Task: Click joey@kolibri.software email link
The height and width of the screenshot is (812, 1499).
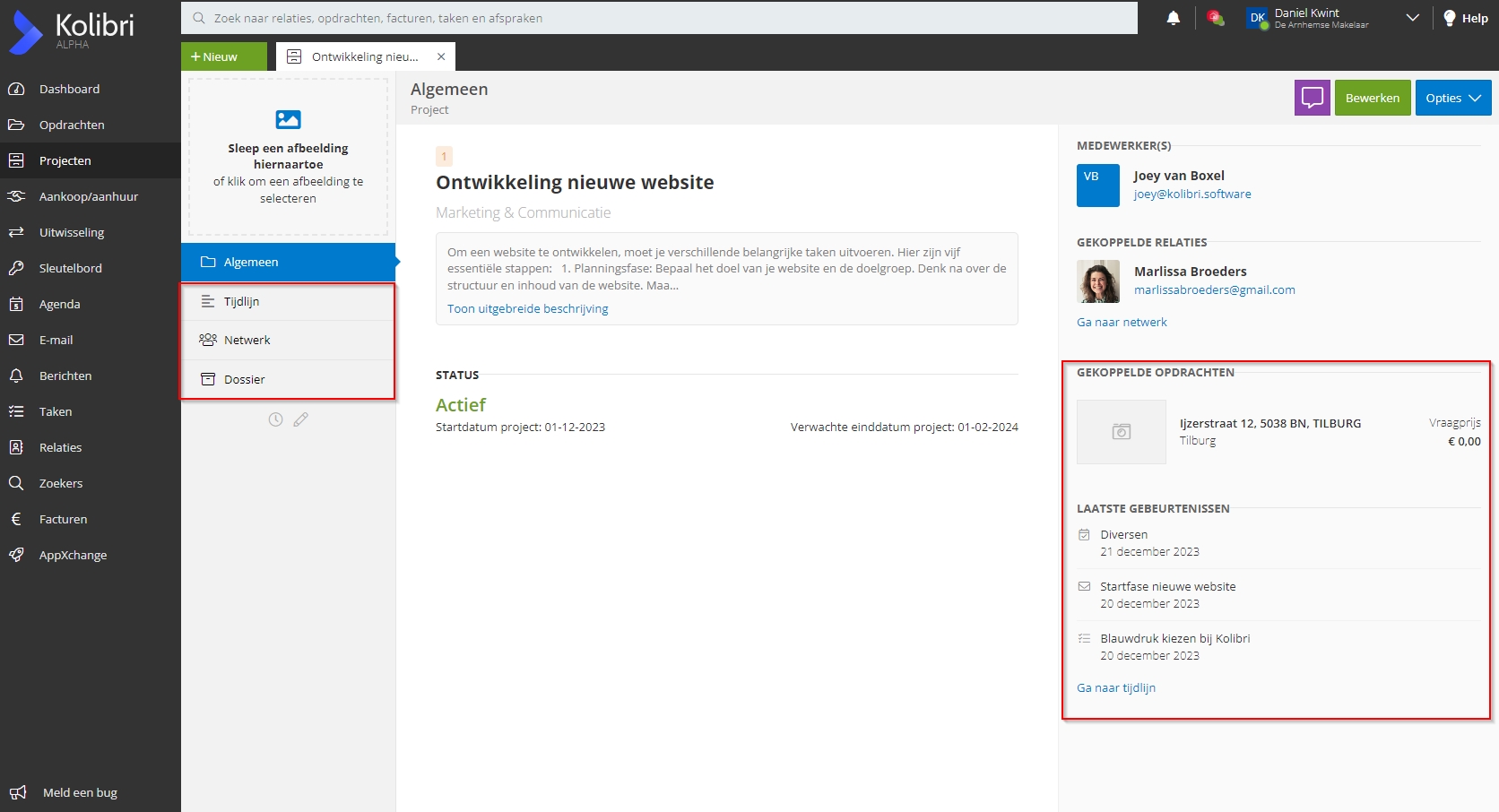Action: 1192,194
